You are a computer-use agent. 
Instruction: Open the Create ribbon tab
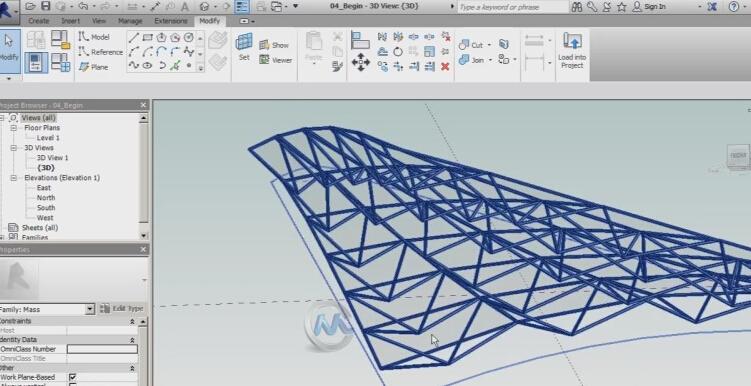point(38,21)
